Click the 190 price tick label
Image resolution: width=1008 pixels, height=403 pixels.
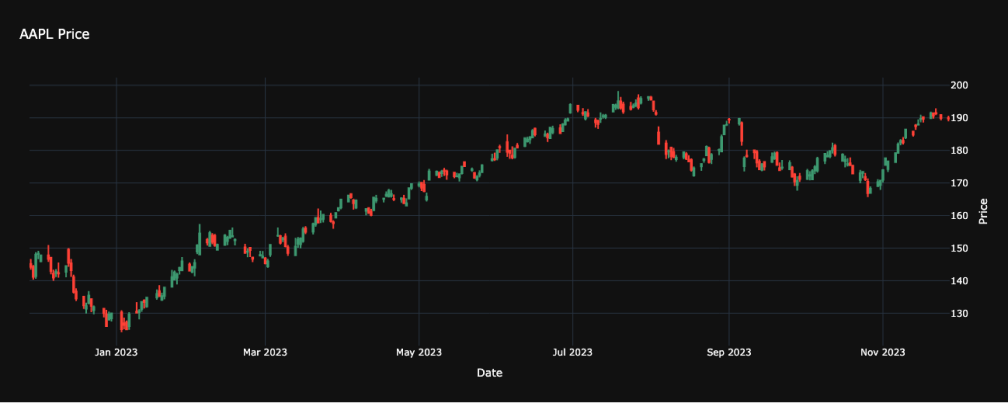[x=960, y=118]
